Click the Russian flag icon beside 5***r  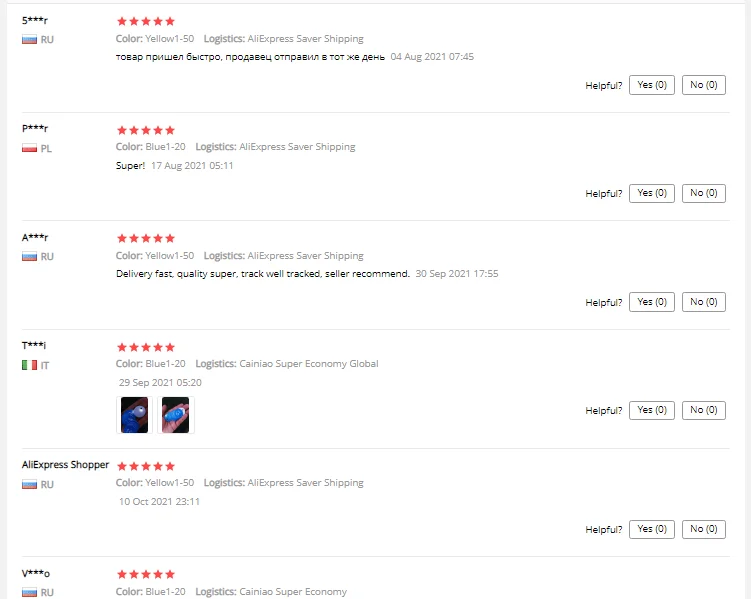[29, 40]
